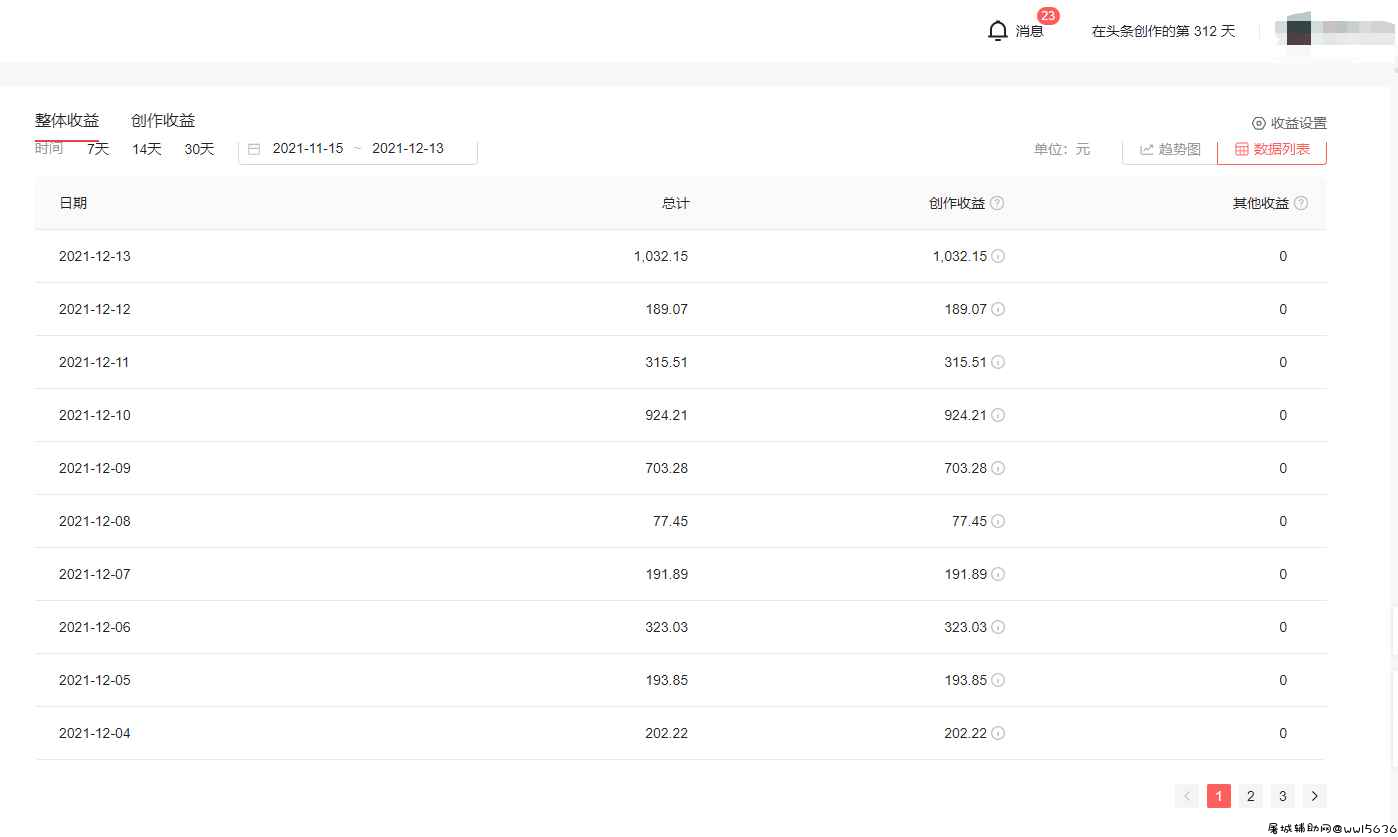
Task: Go to next page with right chevron
Action: pyautogui.click(x=1315, y=796)
